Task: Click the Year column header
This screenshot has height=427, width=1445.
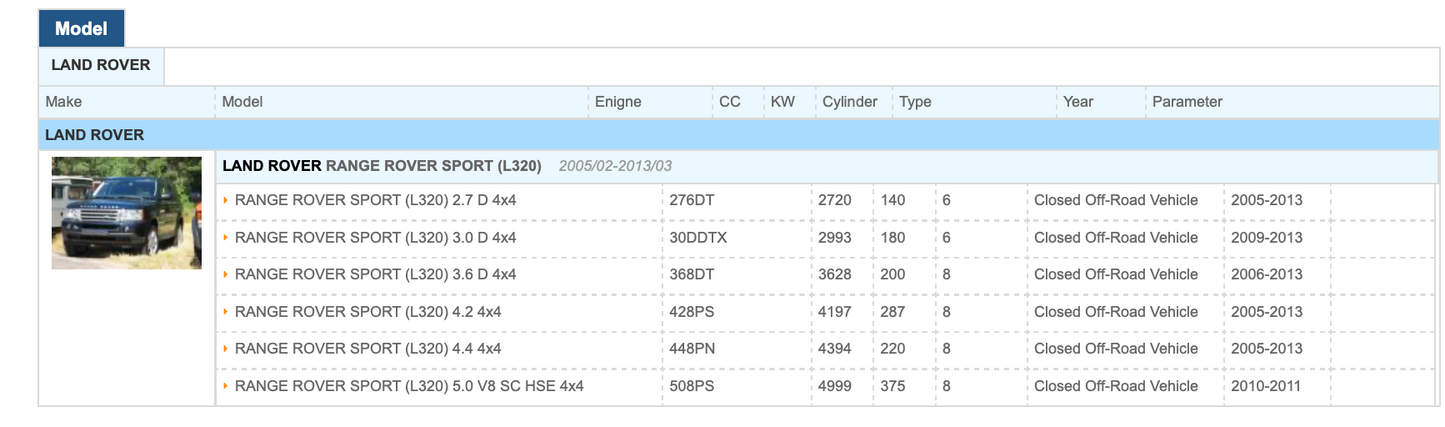Action: 1078,102
